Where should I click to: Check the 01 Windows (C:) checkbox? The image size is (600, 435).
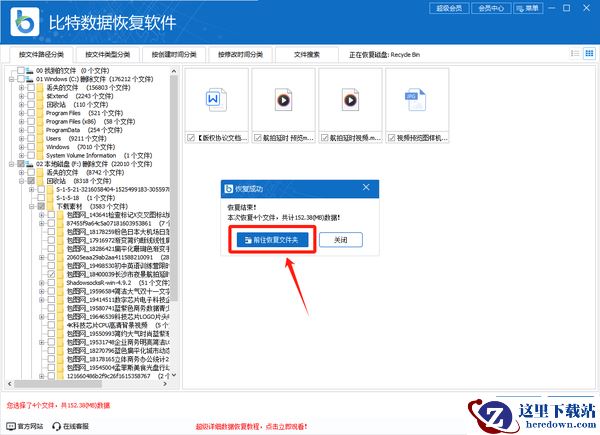pos(21,79)
